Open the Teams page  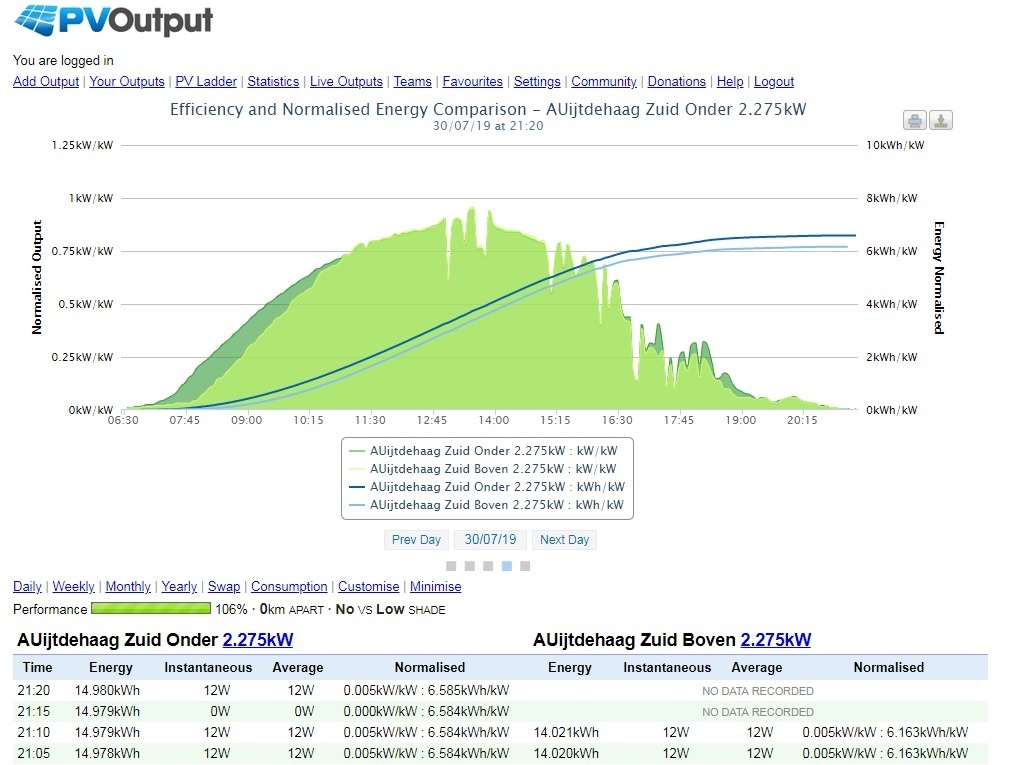pyautogui.click(x=413, y=81)
